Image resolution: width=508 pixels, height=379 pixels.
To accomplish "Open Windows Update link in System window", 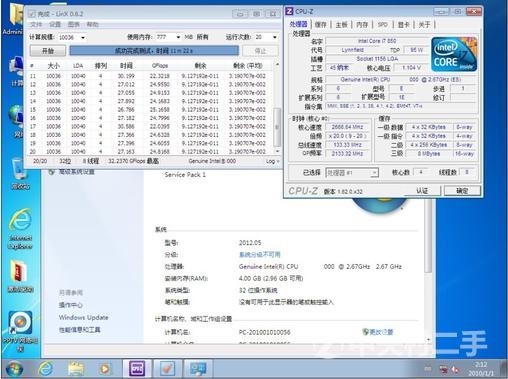I will 84,317.
